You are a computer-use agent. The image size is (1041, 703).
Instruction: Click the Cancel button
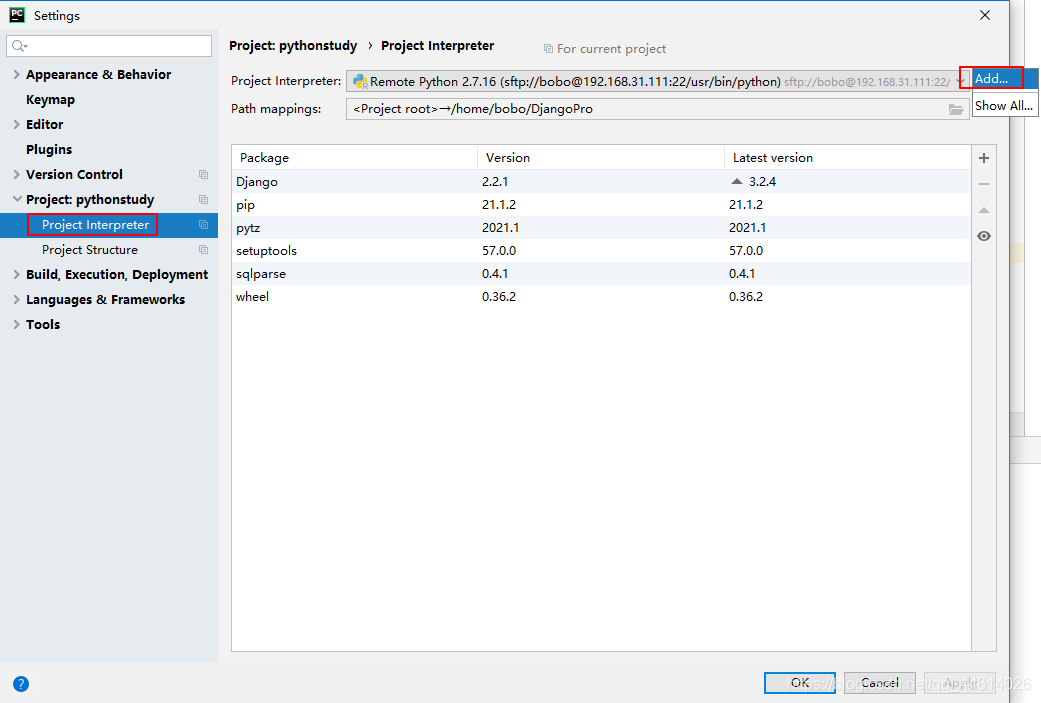(880, 682)
